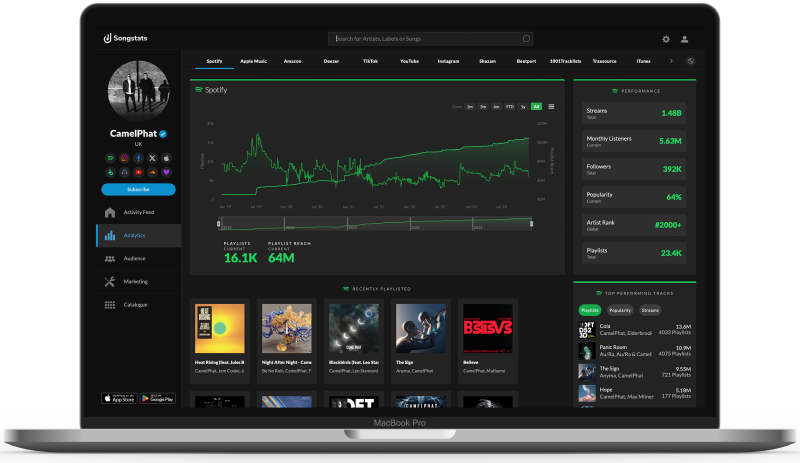Image resolution: width=800 pixels, height=463 pixels.
Task: Set chart zoom to All
Action: click(536, 107)
